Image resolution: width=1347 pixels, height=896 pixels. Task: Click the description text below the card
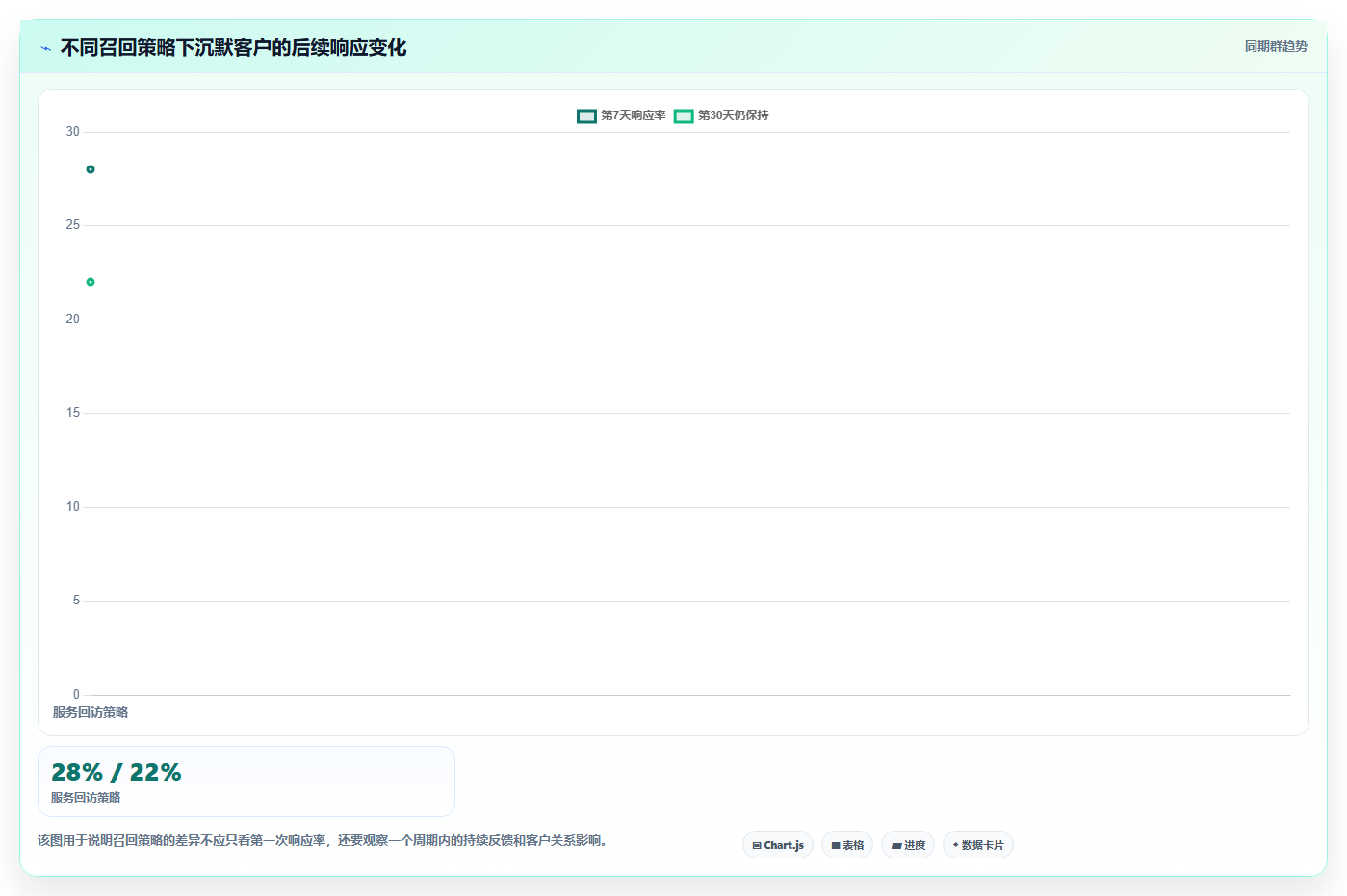(x=323, y=840)
